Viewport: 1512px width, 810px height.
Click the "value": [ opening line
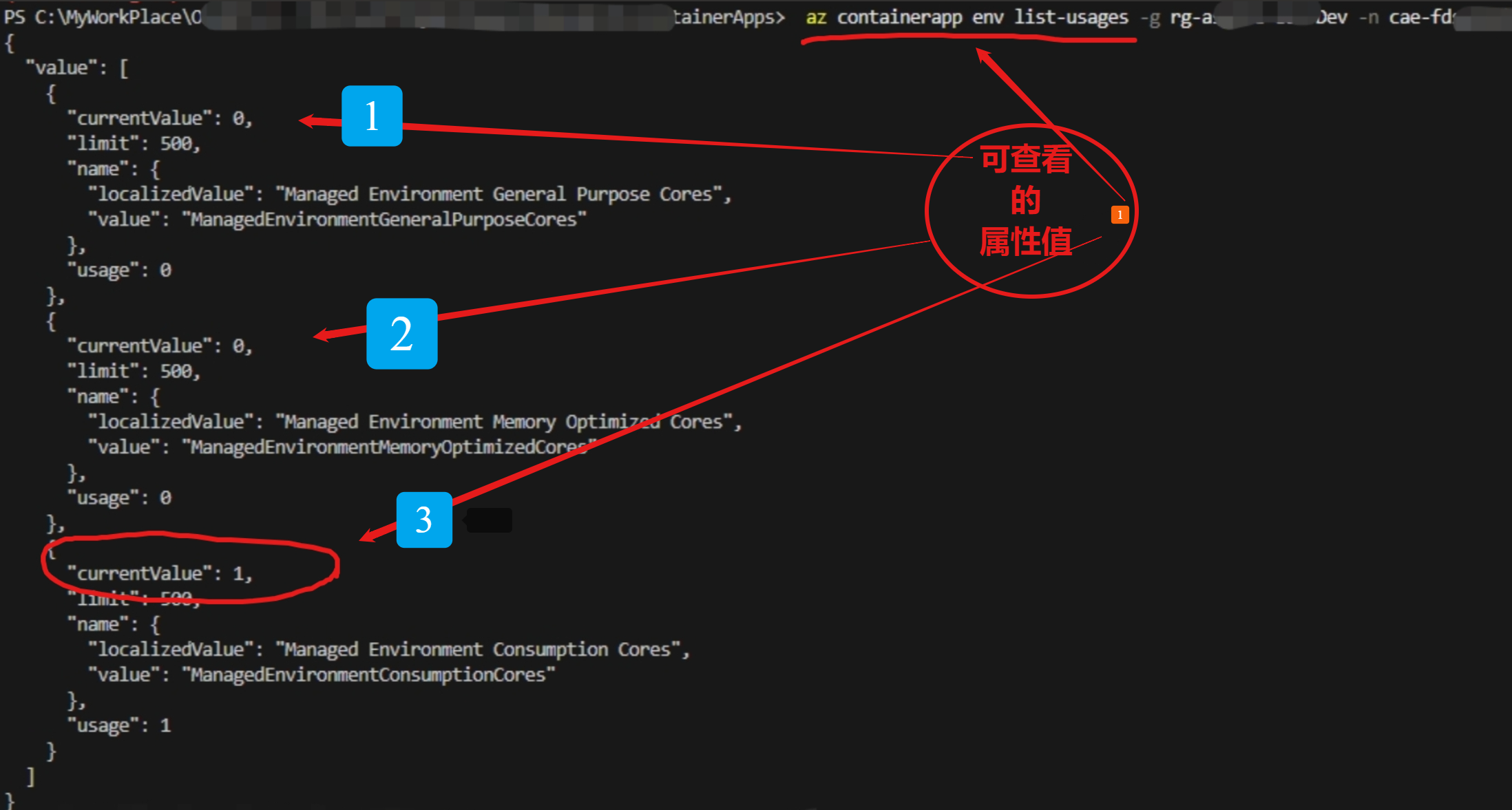77,68
